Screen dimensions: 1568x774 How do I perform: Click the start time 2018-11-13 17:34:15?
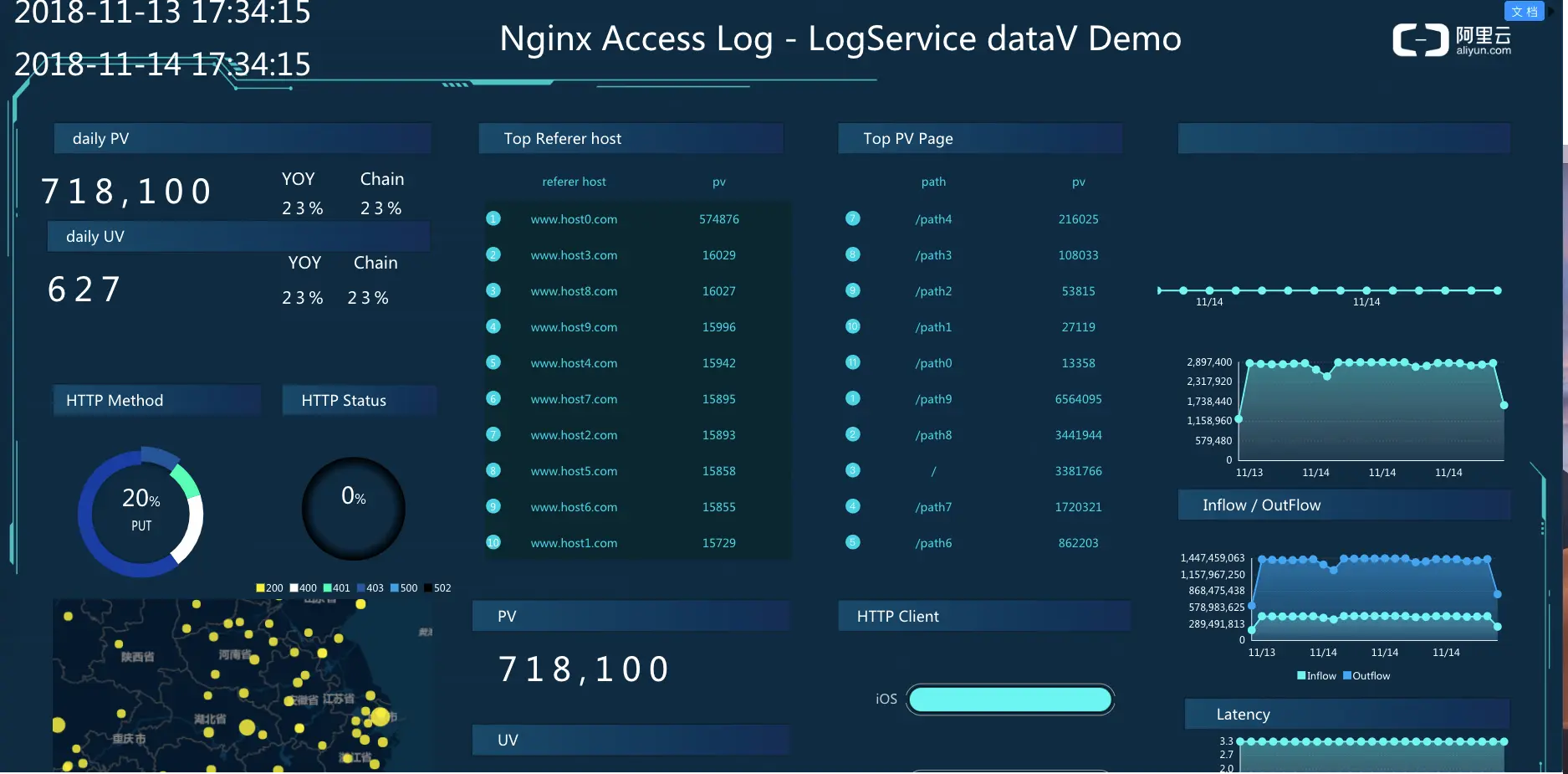[x=162, y=13]
